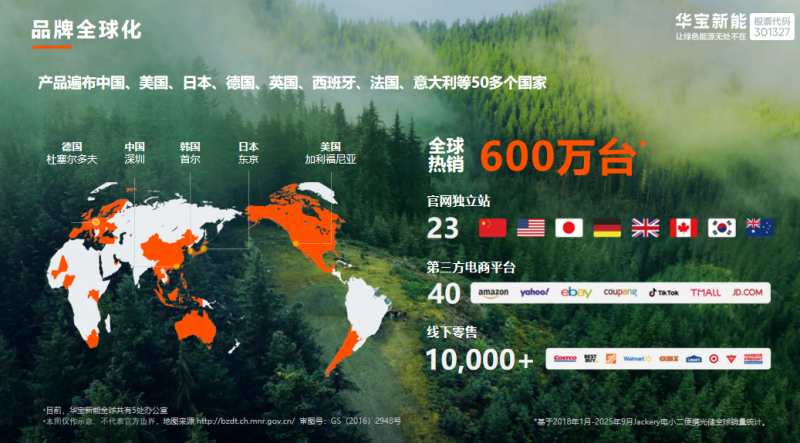Click the China flag icon
This screenshot has height=443, width=800.
tap(493, 228)
